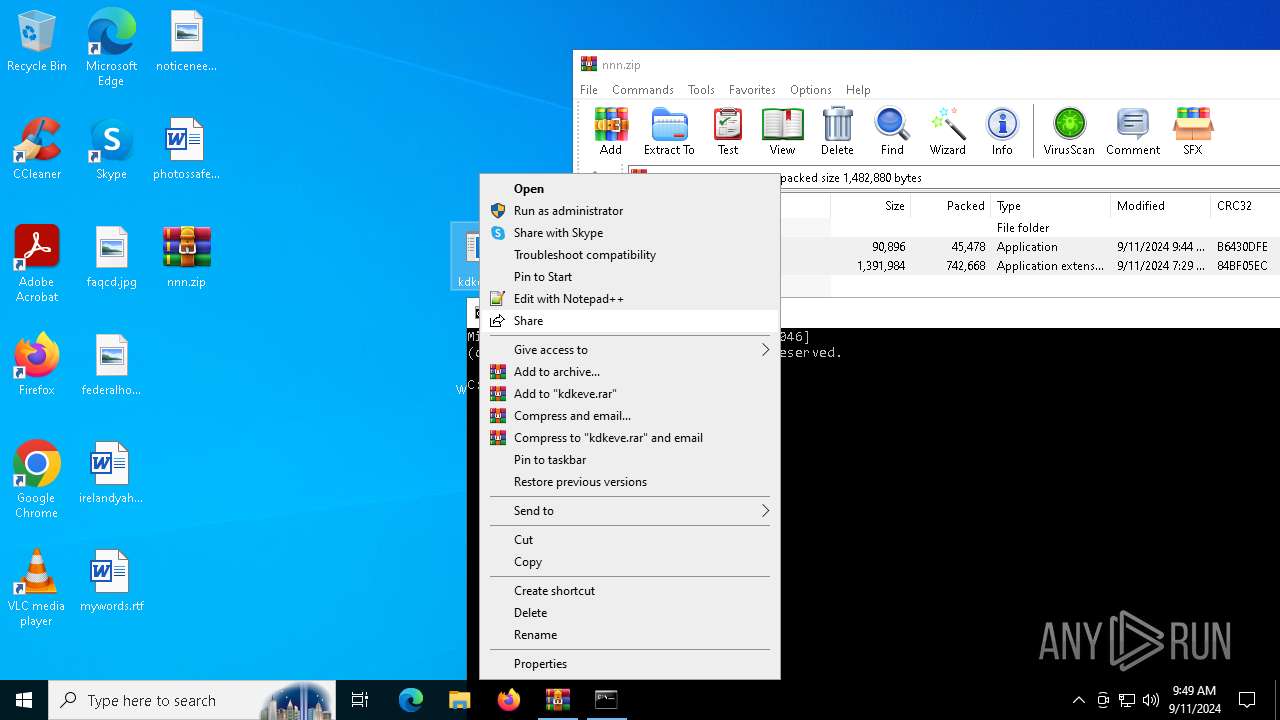This screenshot has height=720, width=1280.
Task: Select Troubleshoot compatibility
Action: tap(630, 255)
